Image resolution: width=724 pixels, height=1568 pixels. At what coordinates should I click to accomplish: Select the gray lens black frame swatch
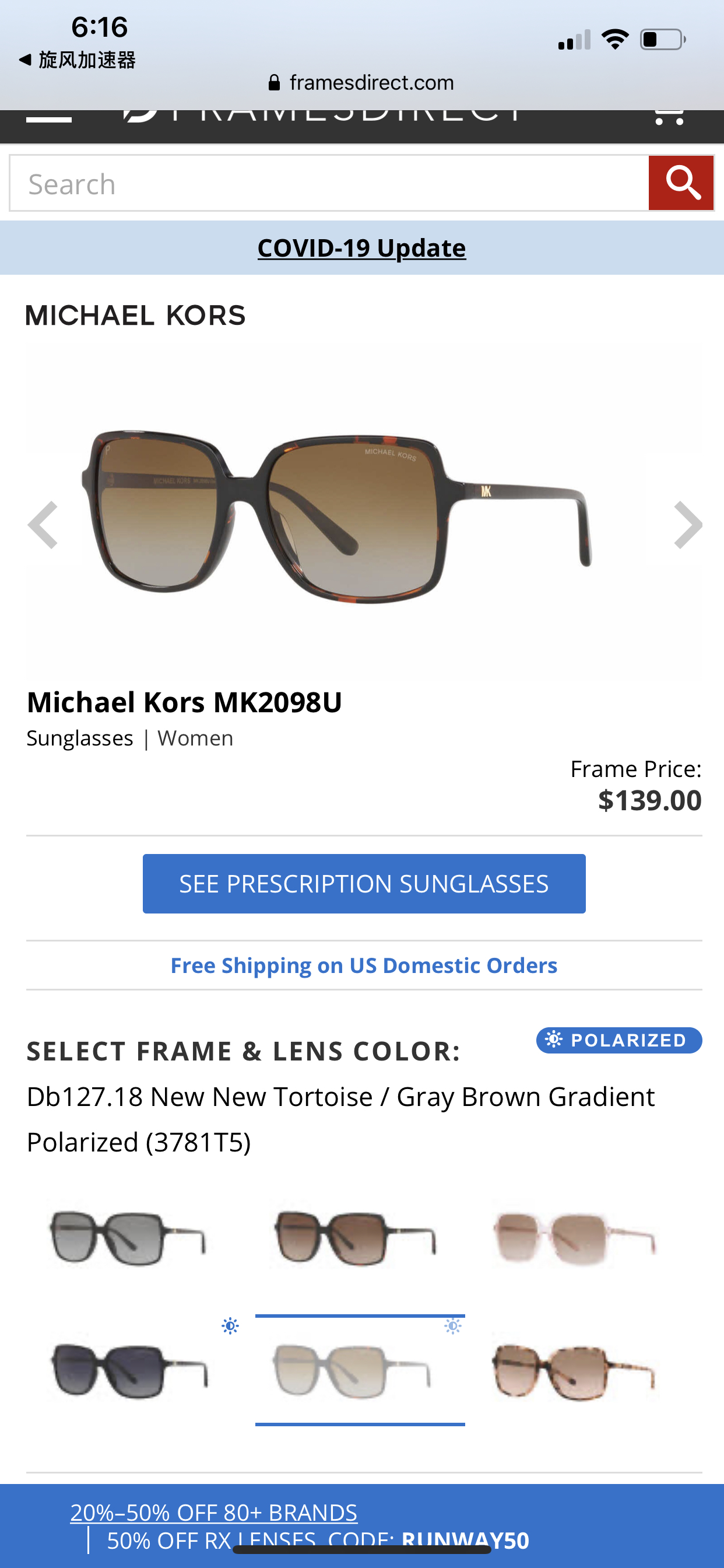pyautogui.click(x=128, y=1238)
